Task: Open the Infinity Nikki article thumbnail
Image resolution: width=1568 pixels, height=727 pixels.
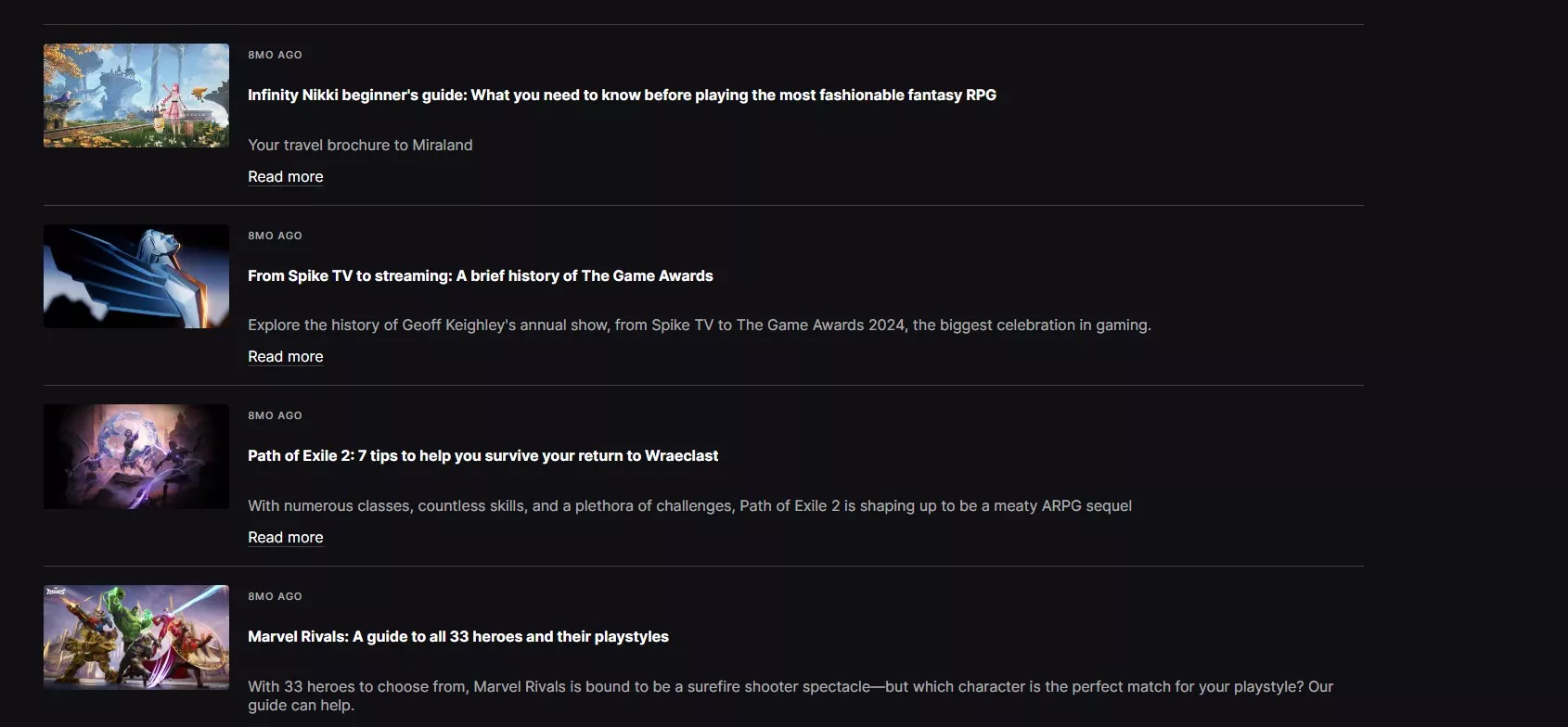Action: [135, 96]
